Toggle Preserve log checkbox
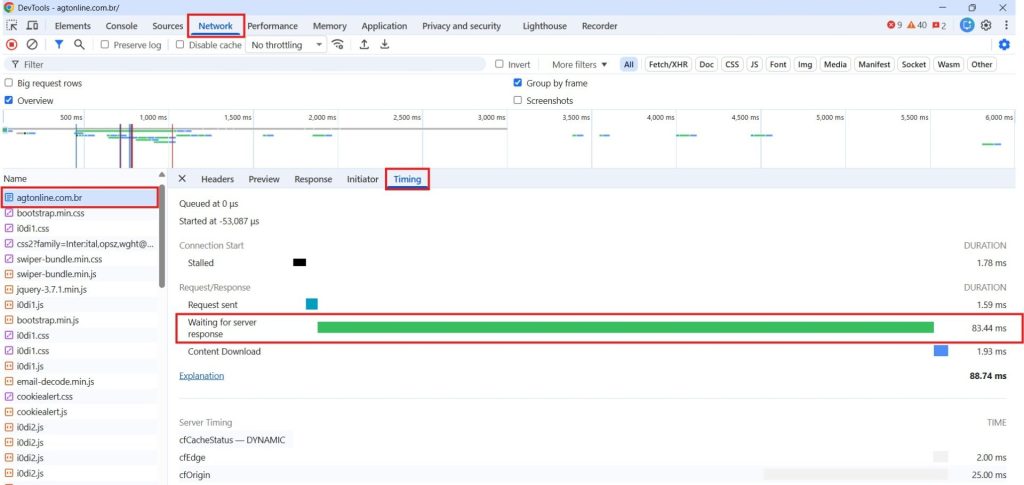The height and width of the screenshot is (485, 1024). coord(104,45)
